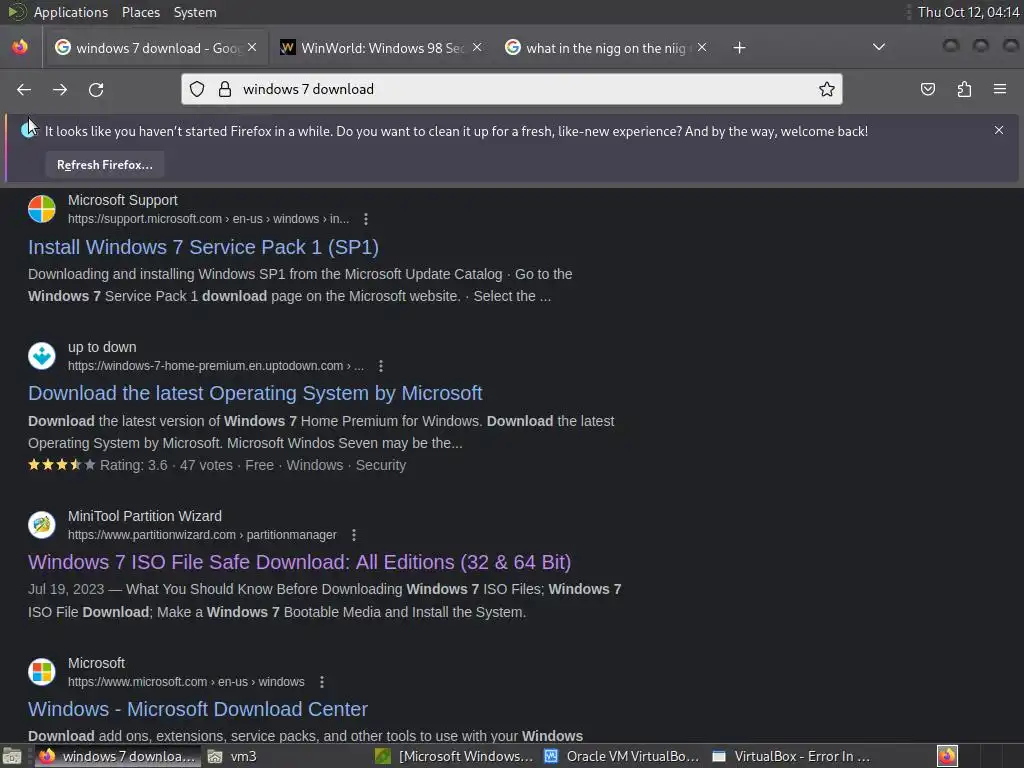Open the Extensions puzzle icon
Image resolution: width=1024 pixels, height=768 pixels.
click(964, 89)
